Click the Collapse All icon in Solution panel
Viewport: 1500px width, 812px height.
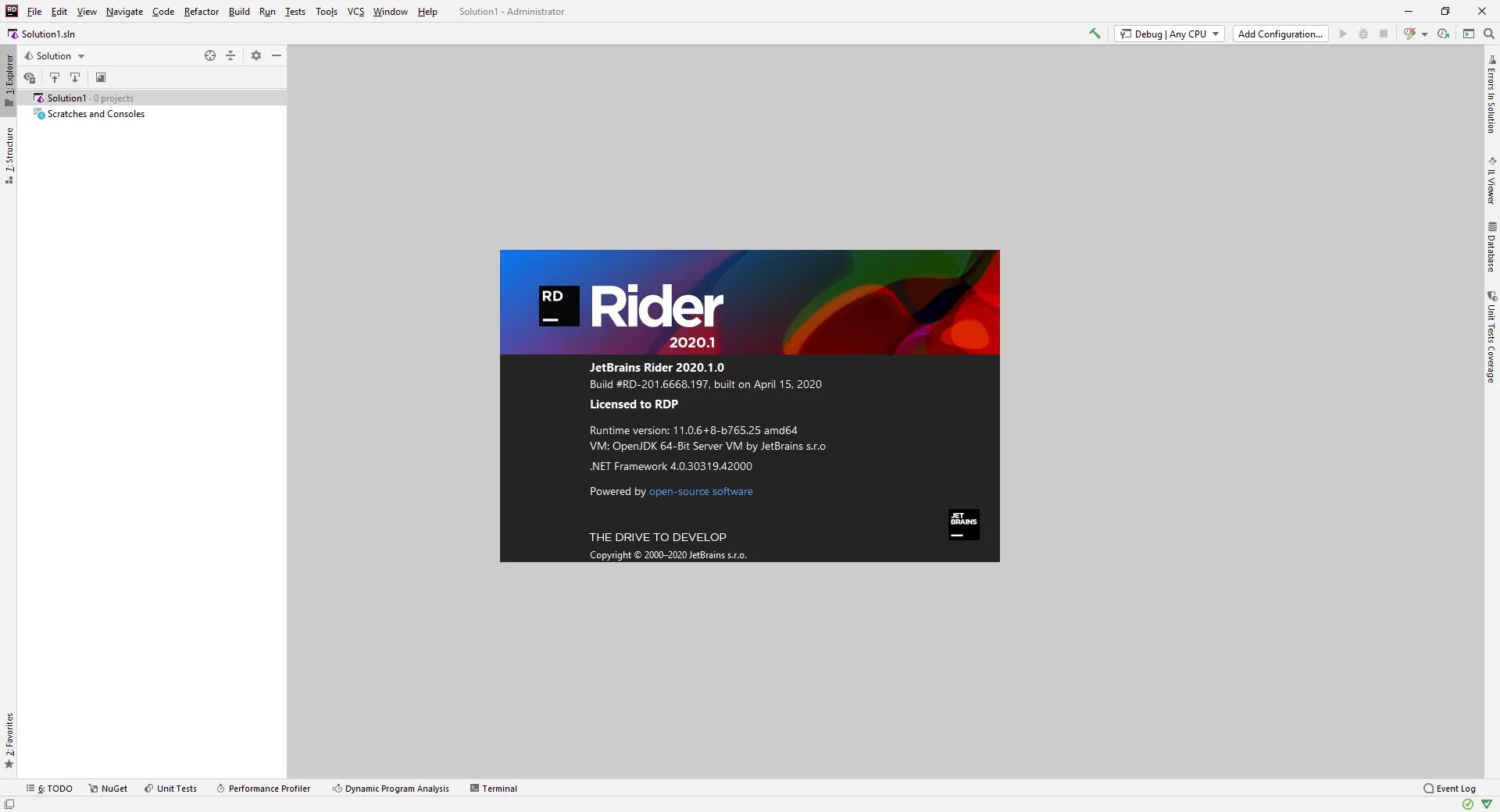coord(230,55)
